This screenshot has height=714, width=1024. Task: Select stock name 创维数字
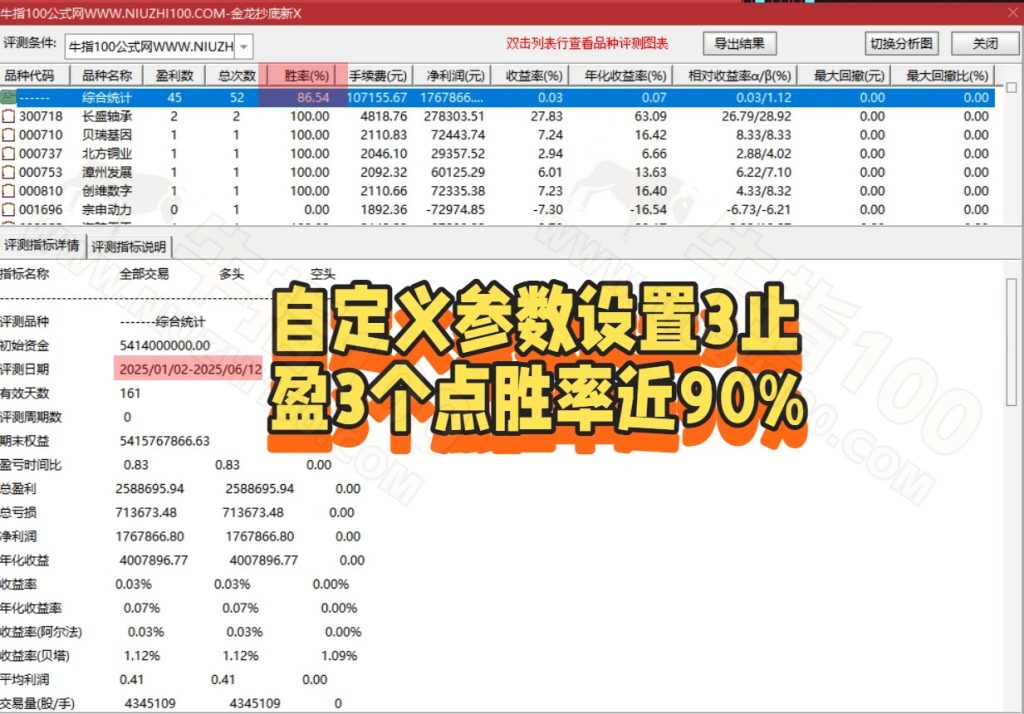107,191
